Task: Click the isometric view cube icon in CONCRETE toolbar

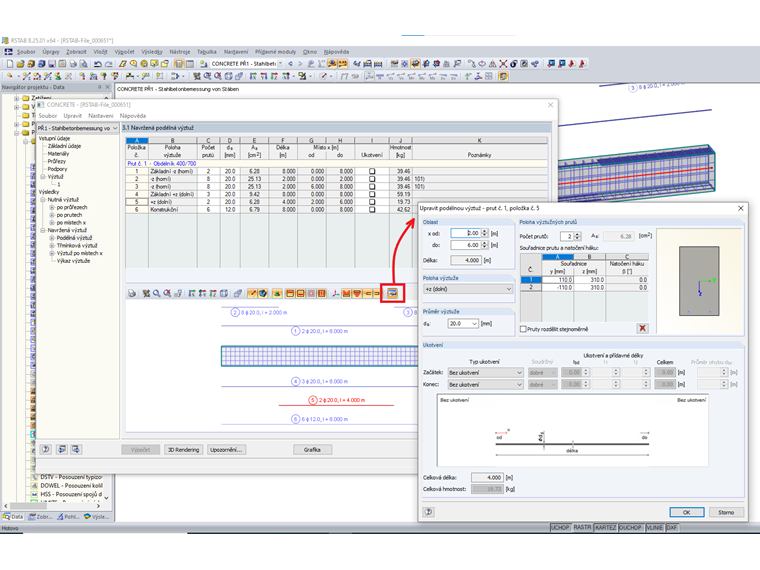Action: [224, 294]
